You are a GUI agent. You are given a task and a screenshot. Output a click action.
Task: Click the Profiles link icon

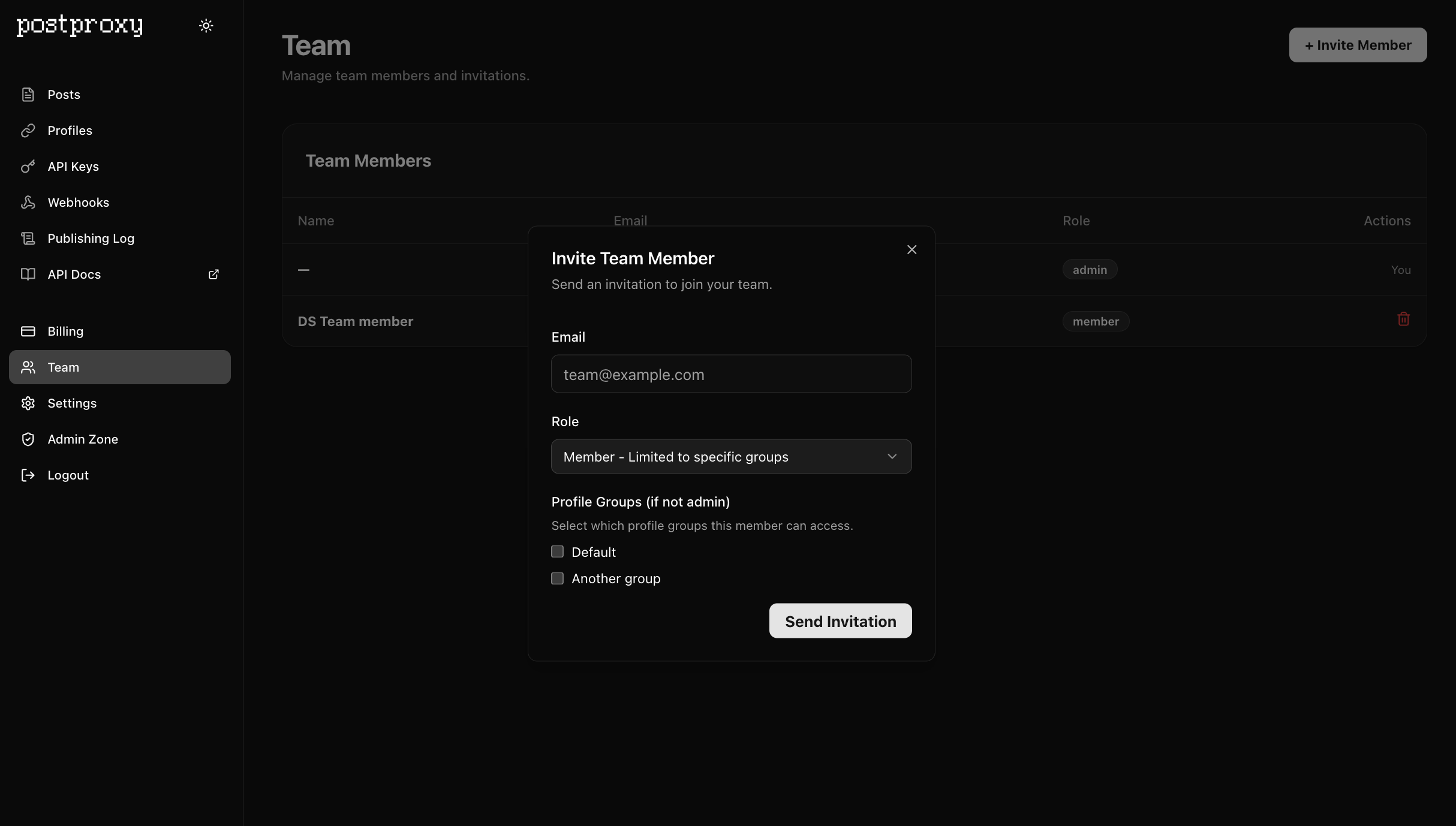click(x=28, y=131)
